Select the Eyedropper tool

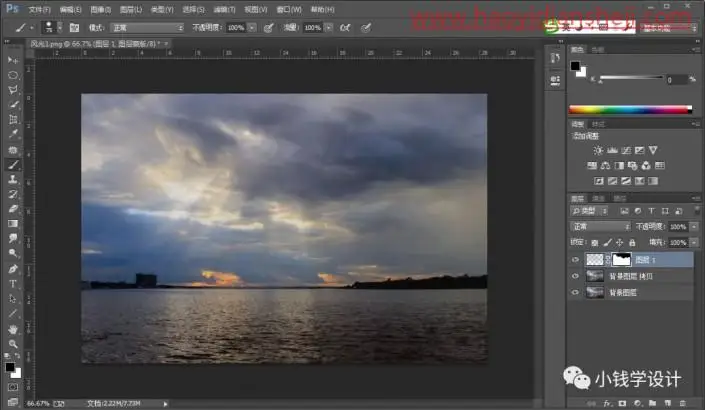click(13, 134)
